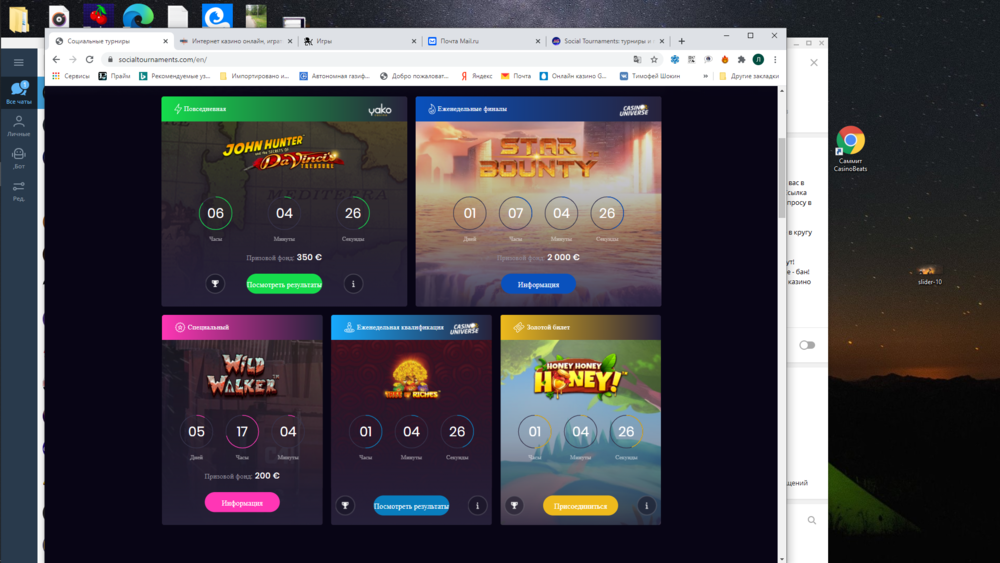Click the Star Bounty game banner
The image size is (1000, 563).
538,156
